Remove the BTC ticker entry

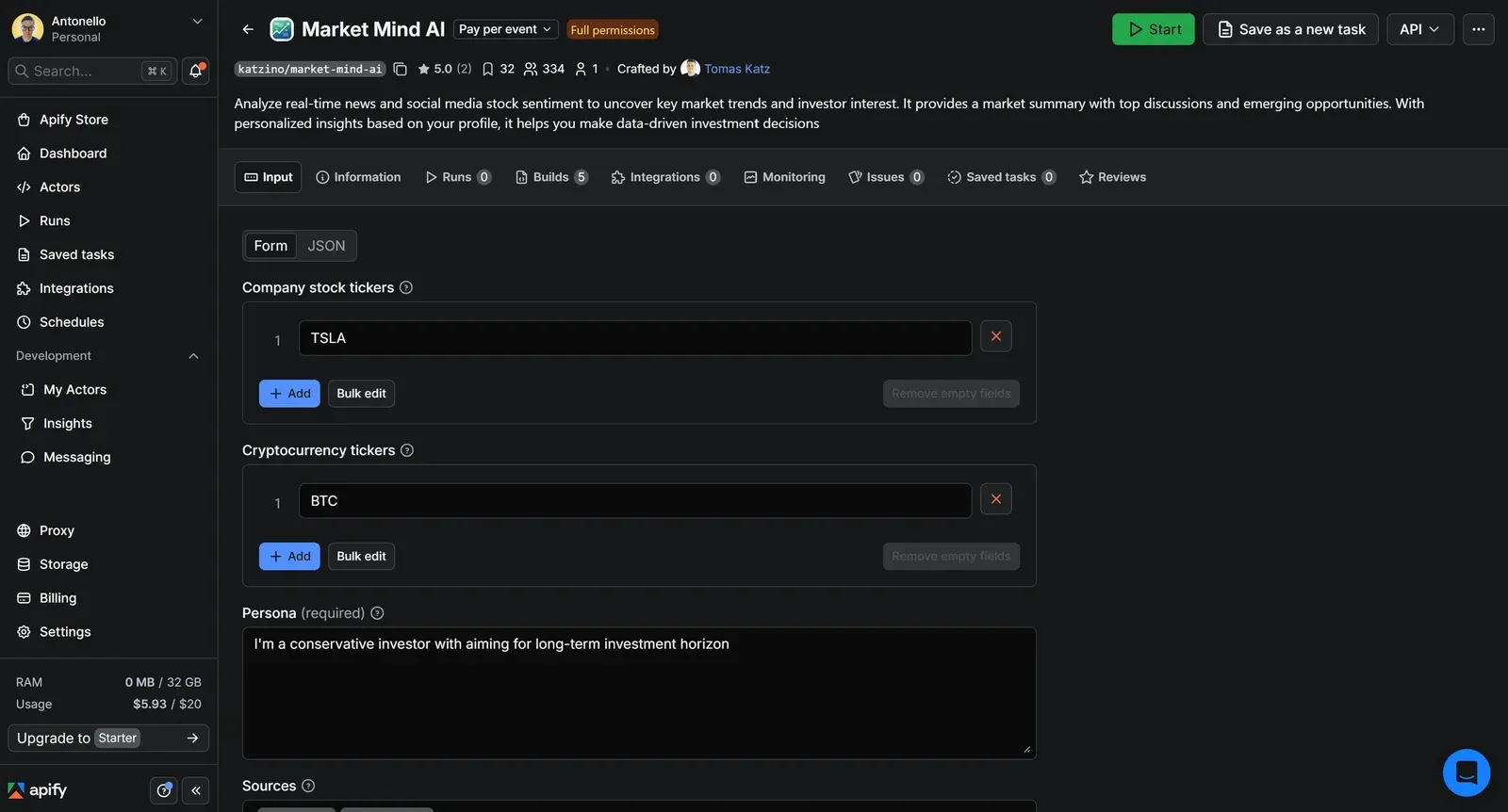point(995,499)
